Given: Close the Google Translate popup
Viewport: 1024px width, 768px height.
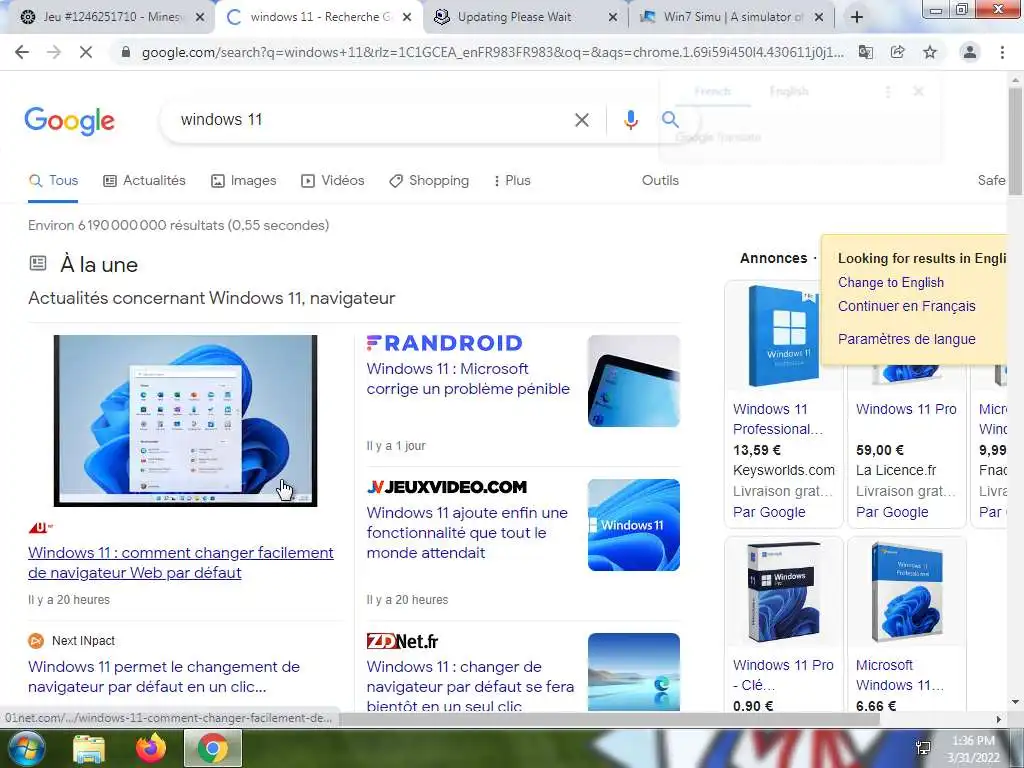Looking at the screenshot, I should [x=918, y=91].
